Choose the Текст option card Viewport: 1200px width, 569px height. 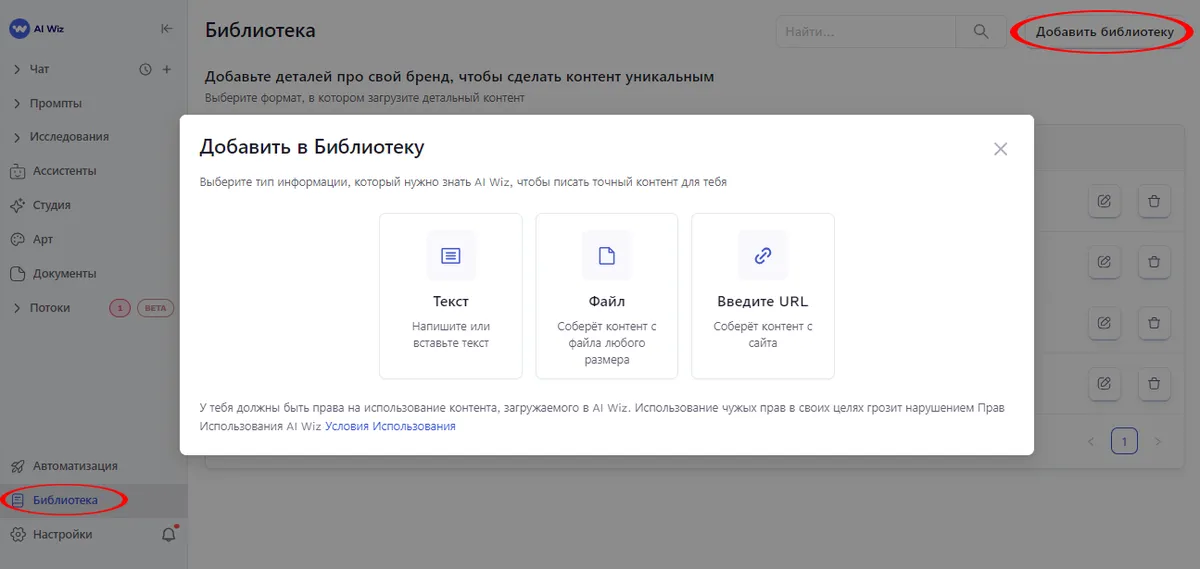(450, 296)
